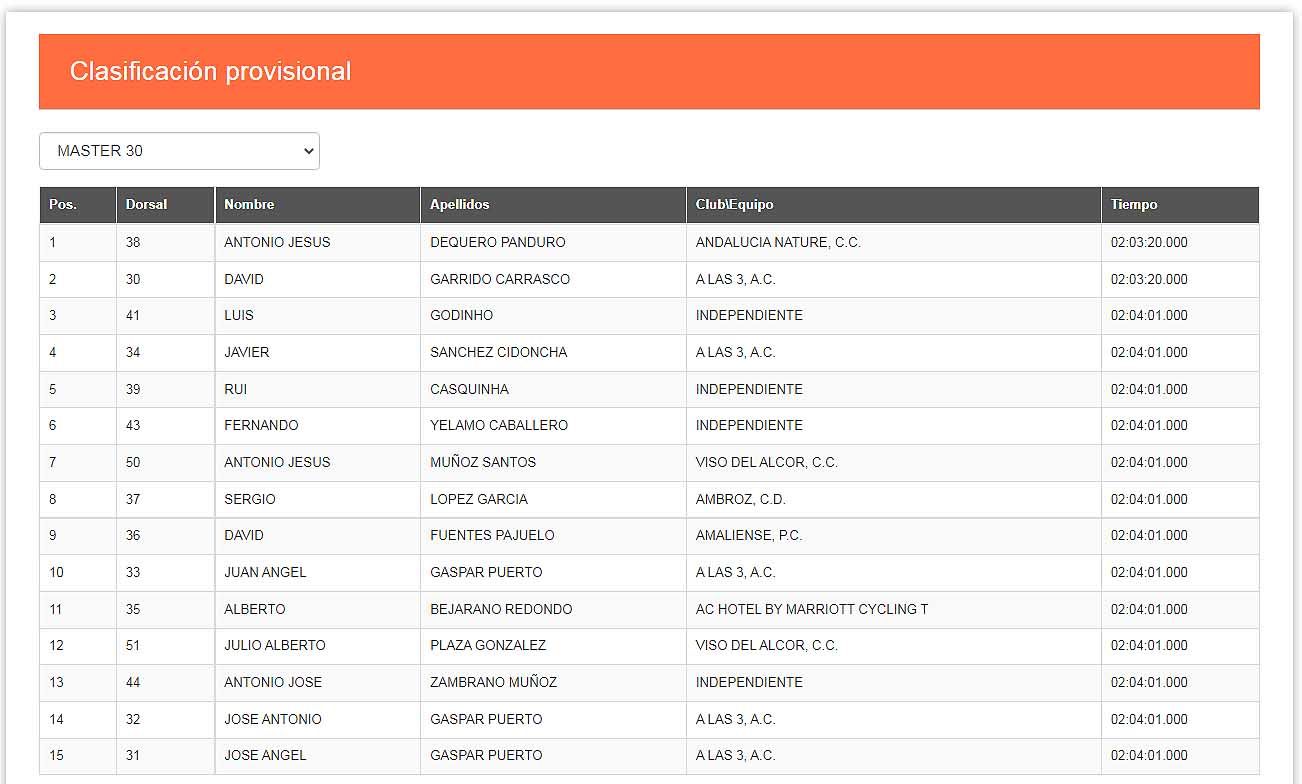This screenshot has height=784, width=1302.
Task: Select surname BEJARANO REDONDO
Action: click(501, 609)
